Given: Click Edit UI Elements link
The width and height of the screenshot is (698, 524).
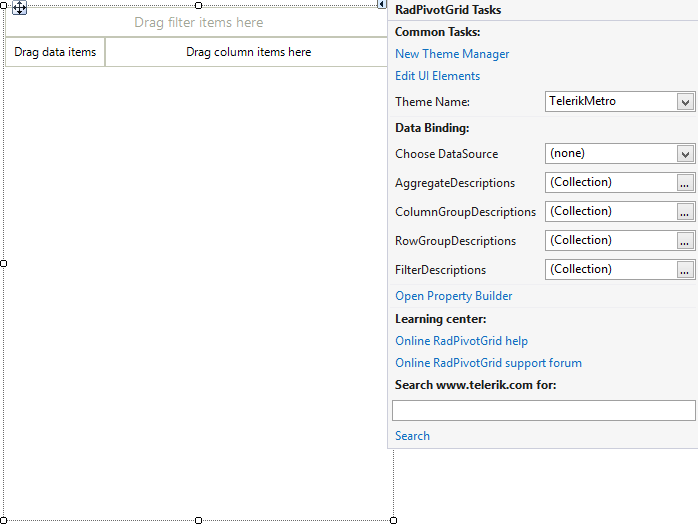Looking at the screenshot, I should pos(437,76).
